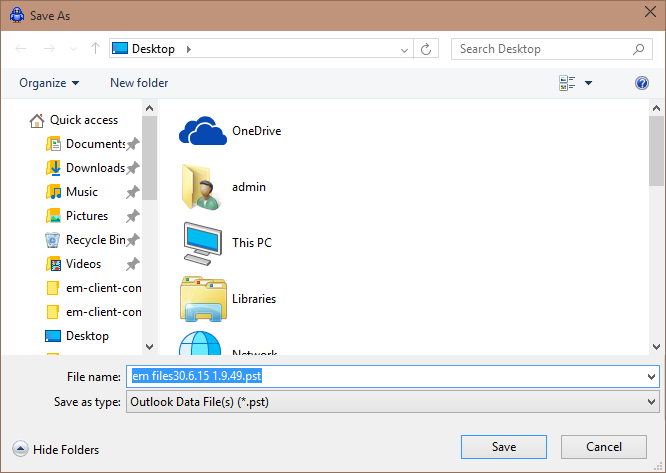Open the view options dropdown arrow
The image size is (666, 473).
click(x=588, y=83)
